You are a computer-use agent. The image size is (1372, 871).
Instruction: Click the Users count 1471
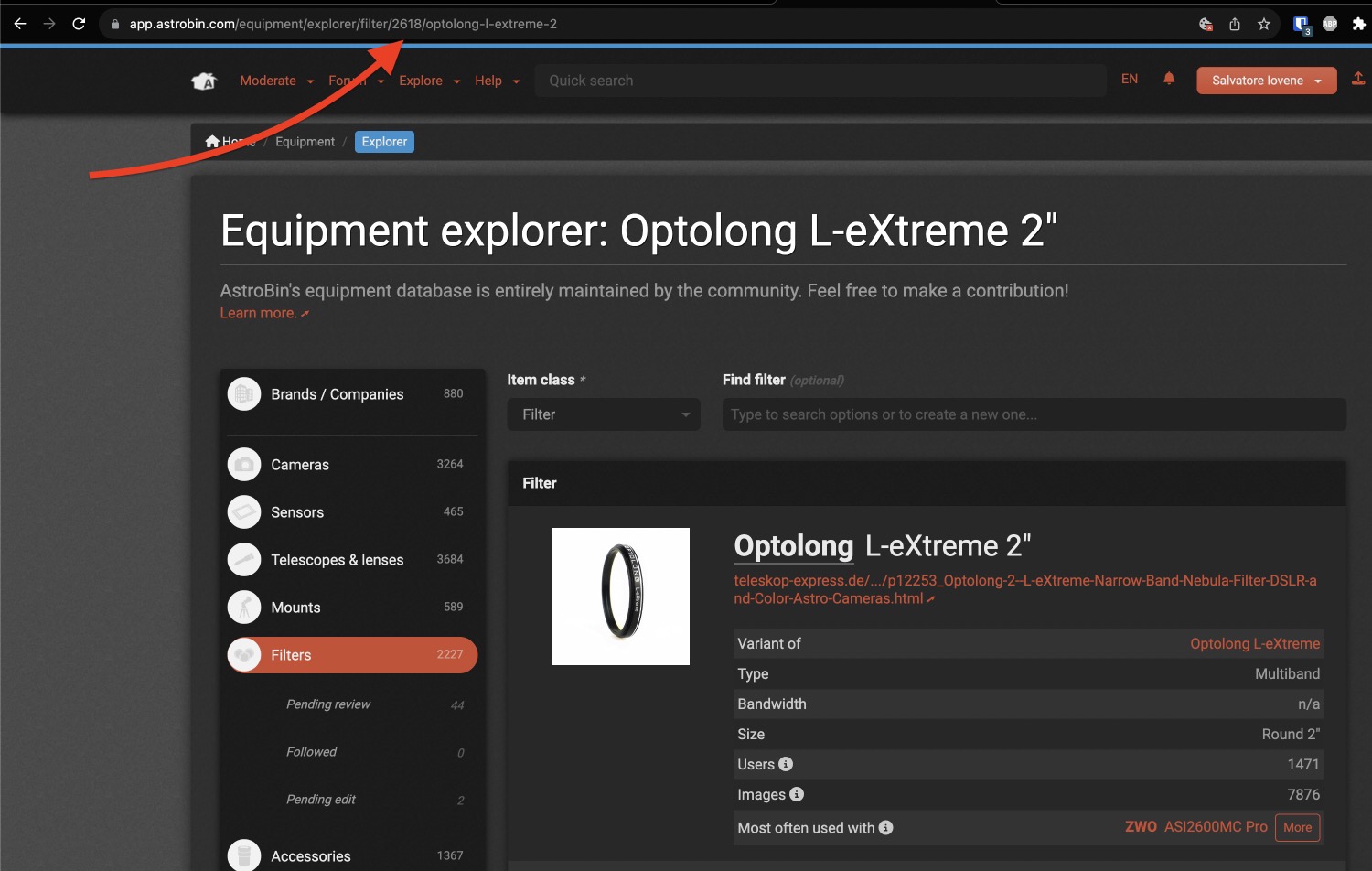(1303, 764)
